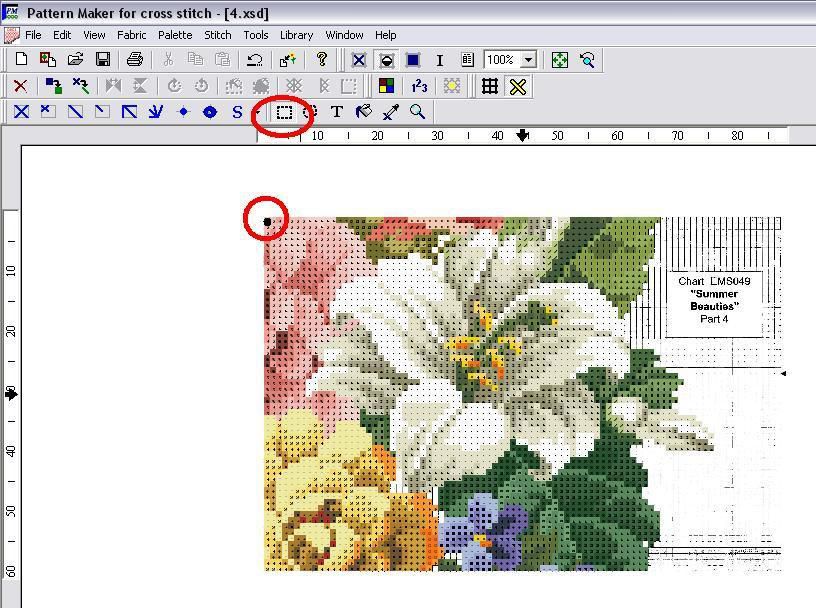Select the full cross stitch tool
This screenshot has width=816, height=608.
click(x=21, y=112)
